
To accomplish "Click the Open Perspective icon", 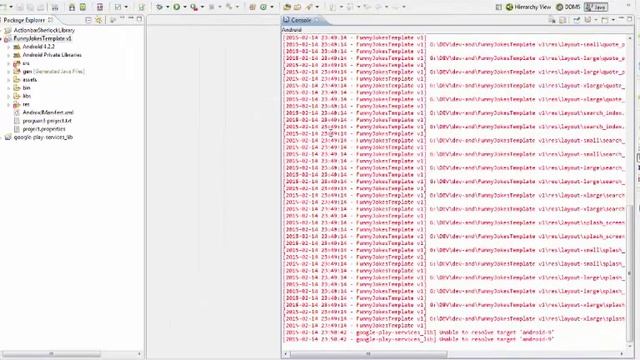I will click(x=498, y=7).
